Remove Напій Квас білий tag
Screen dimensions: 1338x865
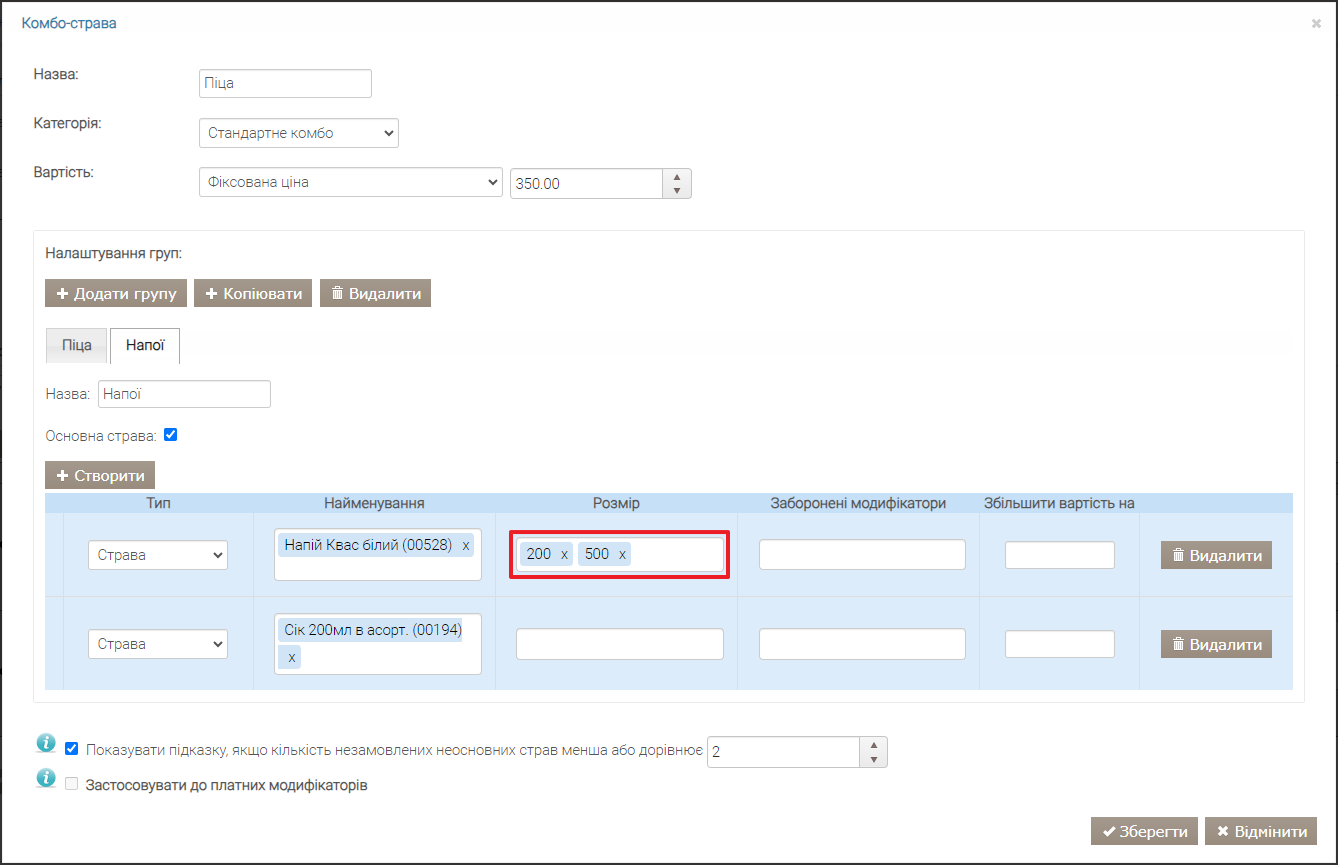pos(465,545)
